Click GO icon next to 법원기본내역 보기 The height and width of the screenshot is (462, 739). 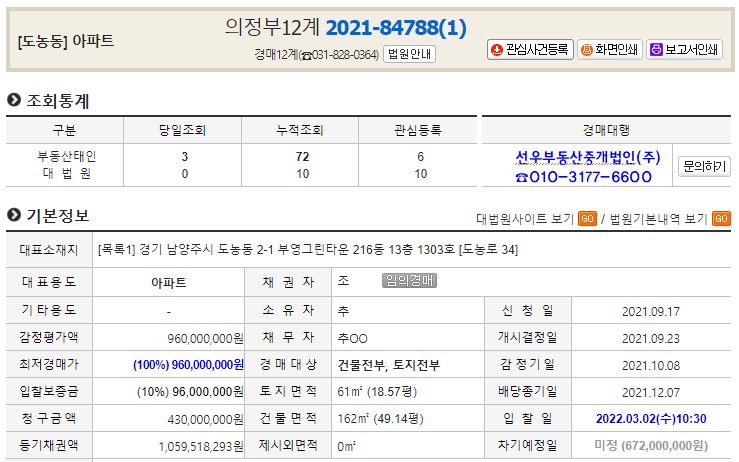pos(721,219)
